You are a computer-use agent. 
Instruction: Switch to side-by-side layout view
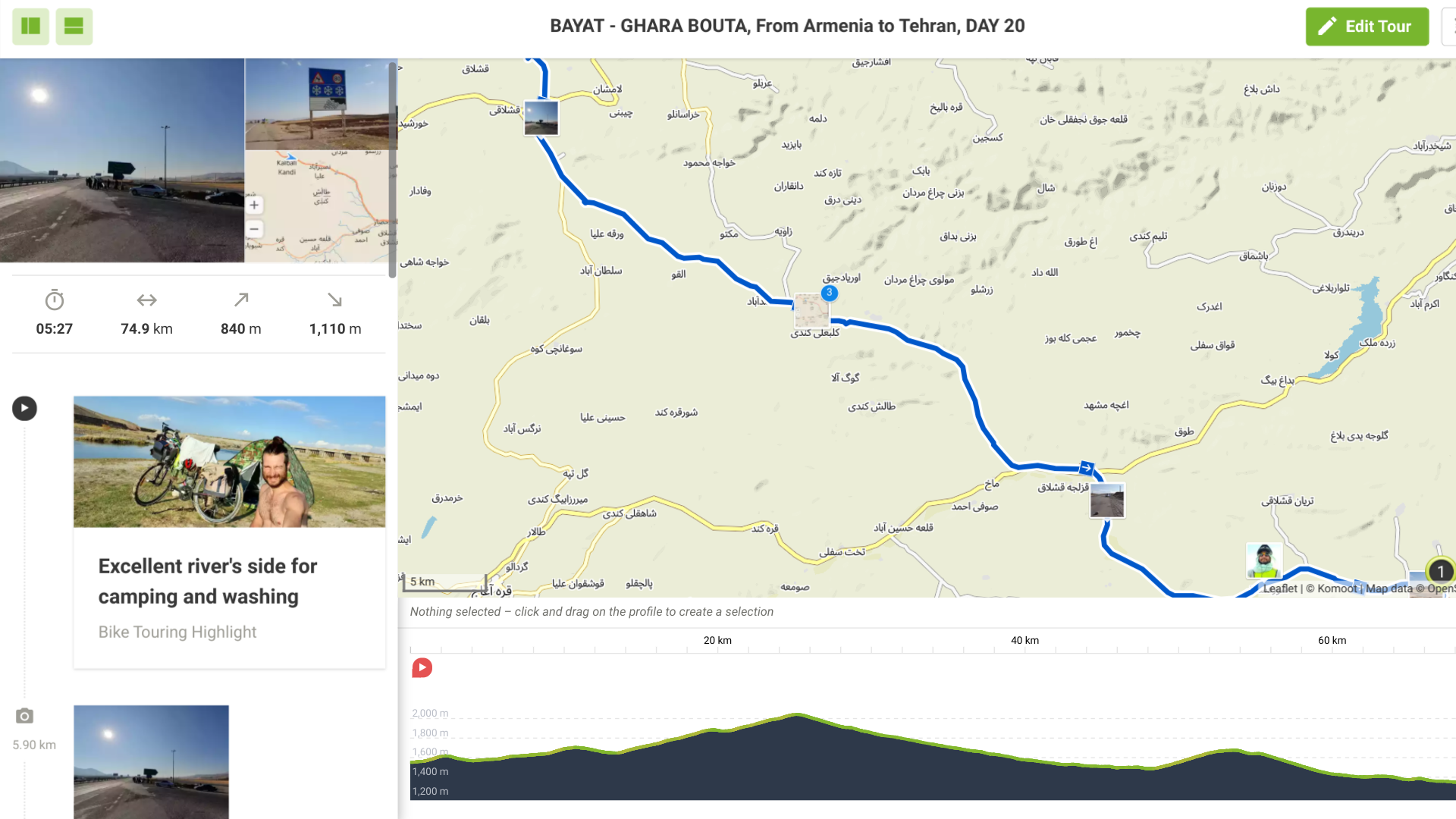[x=30, y=27]
